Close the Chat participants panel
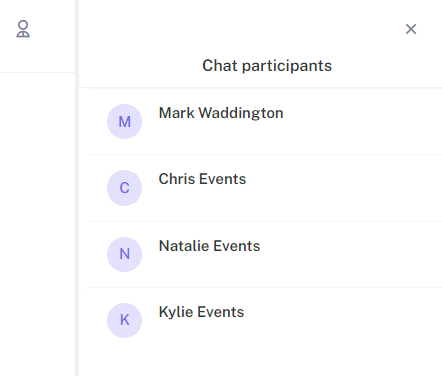442x376 pixels. pyautogui.click(x=411, y=29)
